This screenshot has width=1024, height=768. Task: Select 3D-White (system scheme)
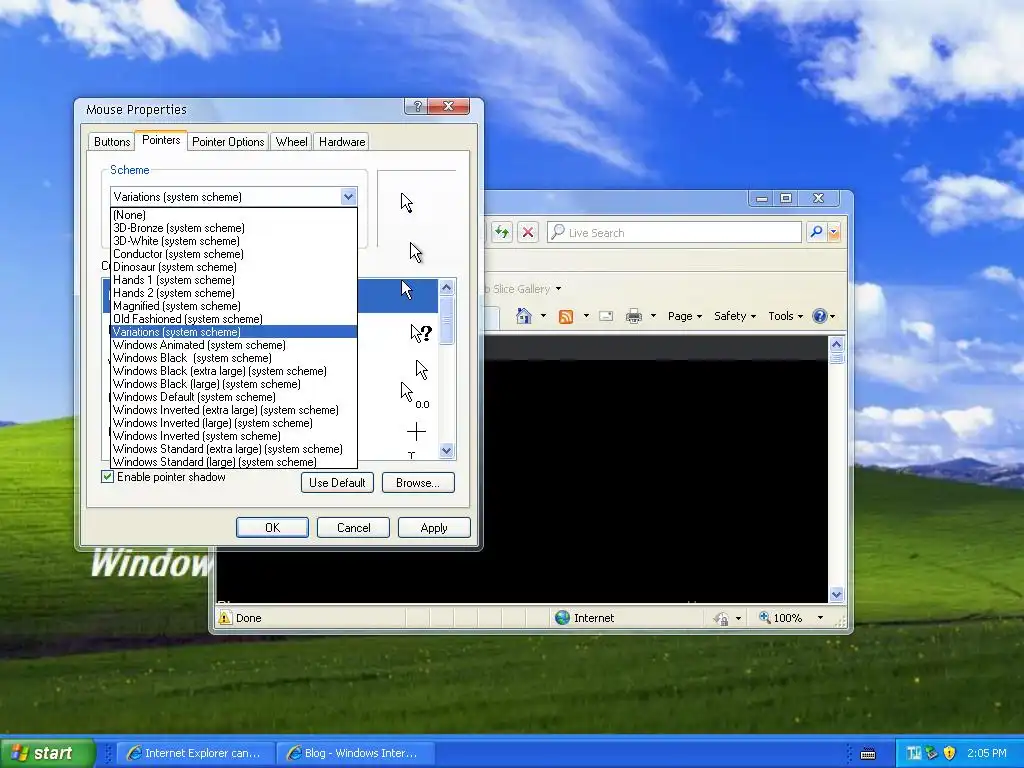click(x=234, y=241)
